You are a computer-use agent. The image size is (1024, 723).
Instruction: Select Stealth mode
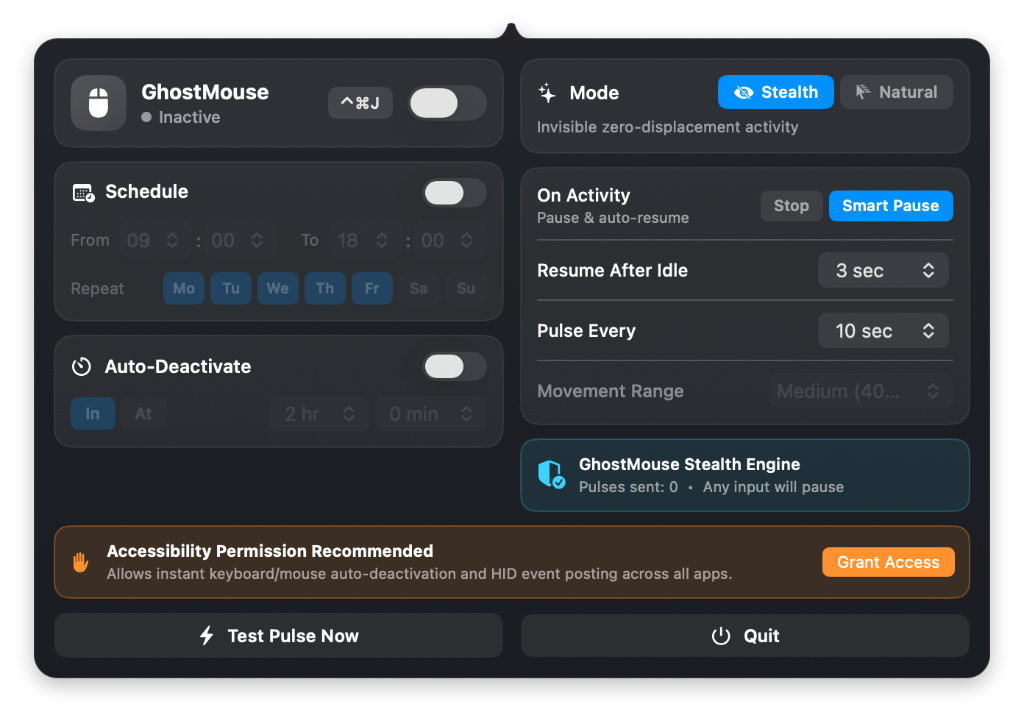[x=776, y=92]
